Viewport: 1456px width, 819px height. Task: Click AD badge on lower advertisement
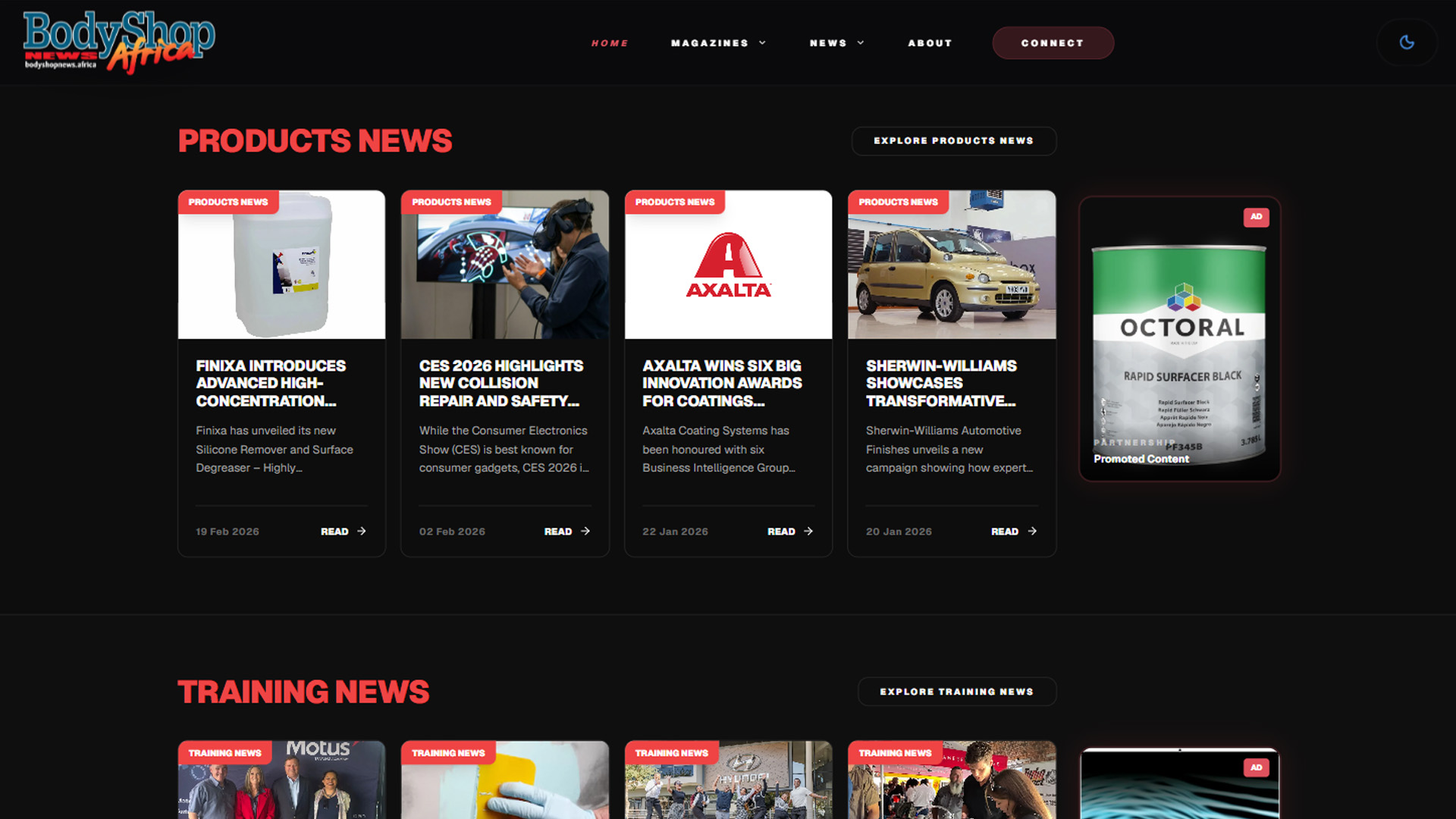[1257, 767]
